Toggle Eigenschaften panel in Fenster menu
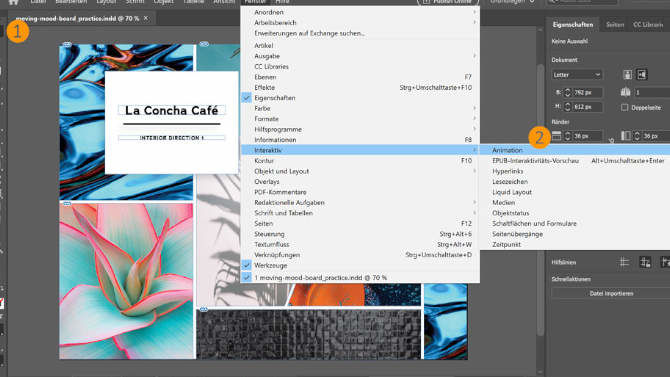Screen dimensions: 670x377 (x=360, y=98)
